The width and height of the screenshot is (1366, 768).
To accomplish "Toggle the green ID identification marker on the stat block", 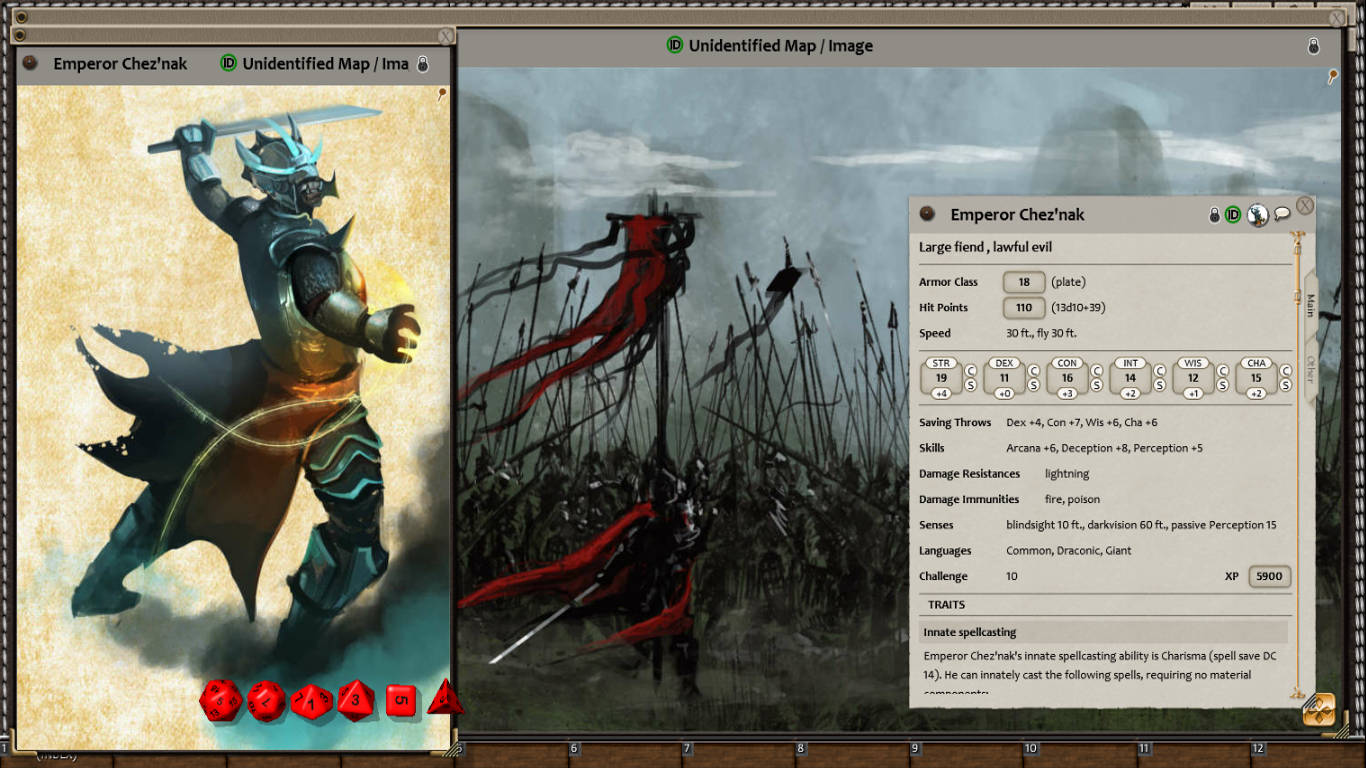I will tap(1232, 214).
